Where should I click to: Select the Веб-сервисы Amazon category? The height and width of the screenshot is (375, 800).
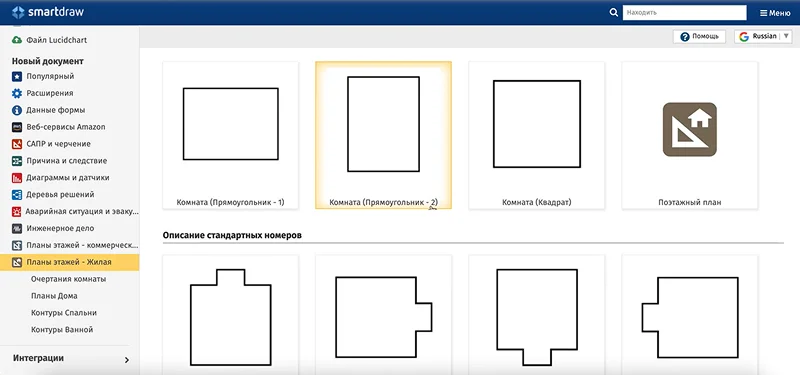pyautogui.click(x=66, y=127)
